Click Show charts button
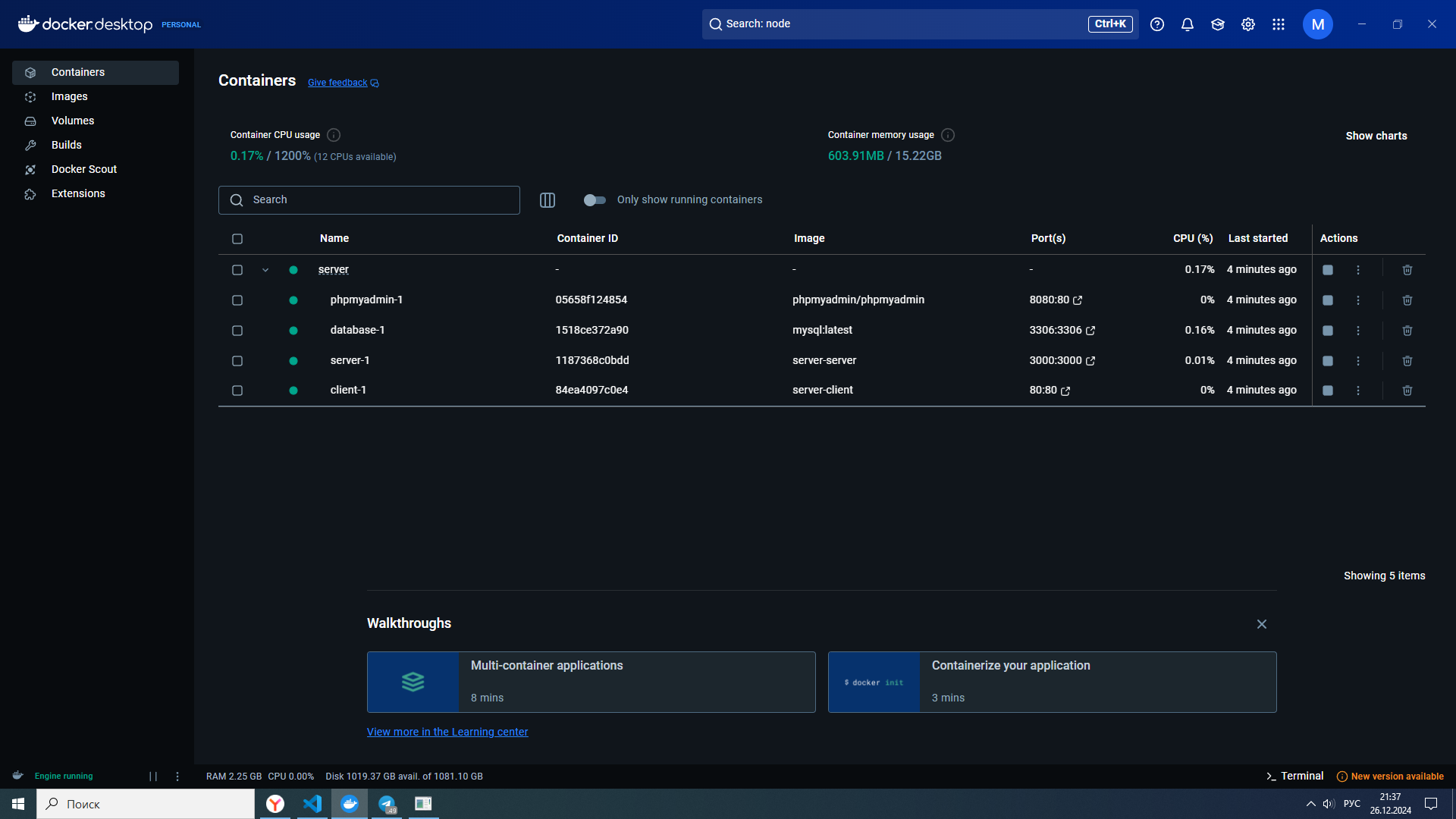 1376,136
